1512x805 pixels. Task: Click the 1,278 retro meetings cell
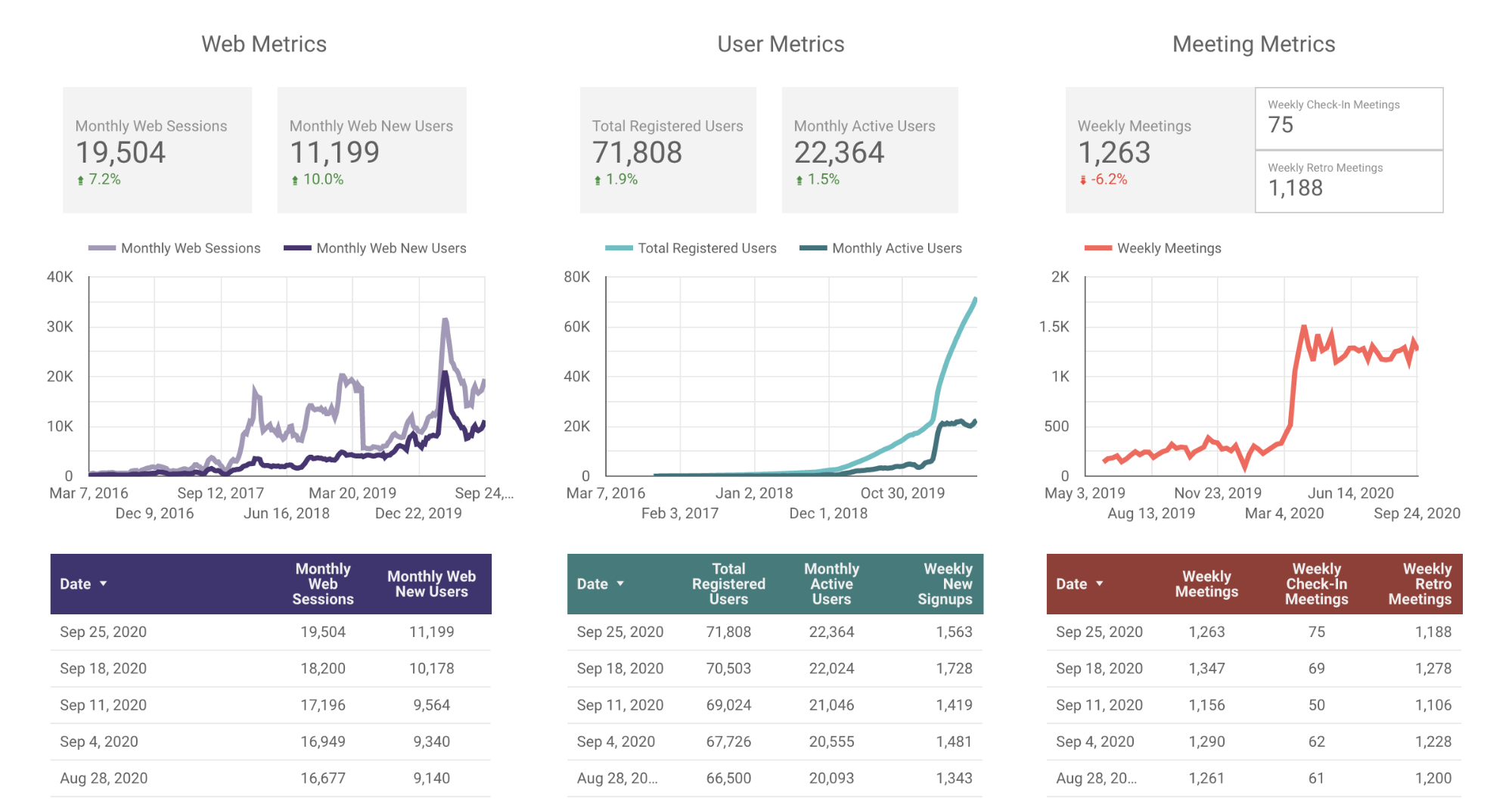coord(1433,669)
